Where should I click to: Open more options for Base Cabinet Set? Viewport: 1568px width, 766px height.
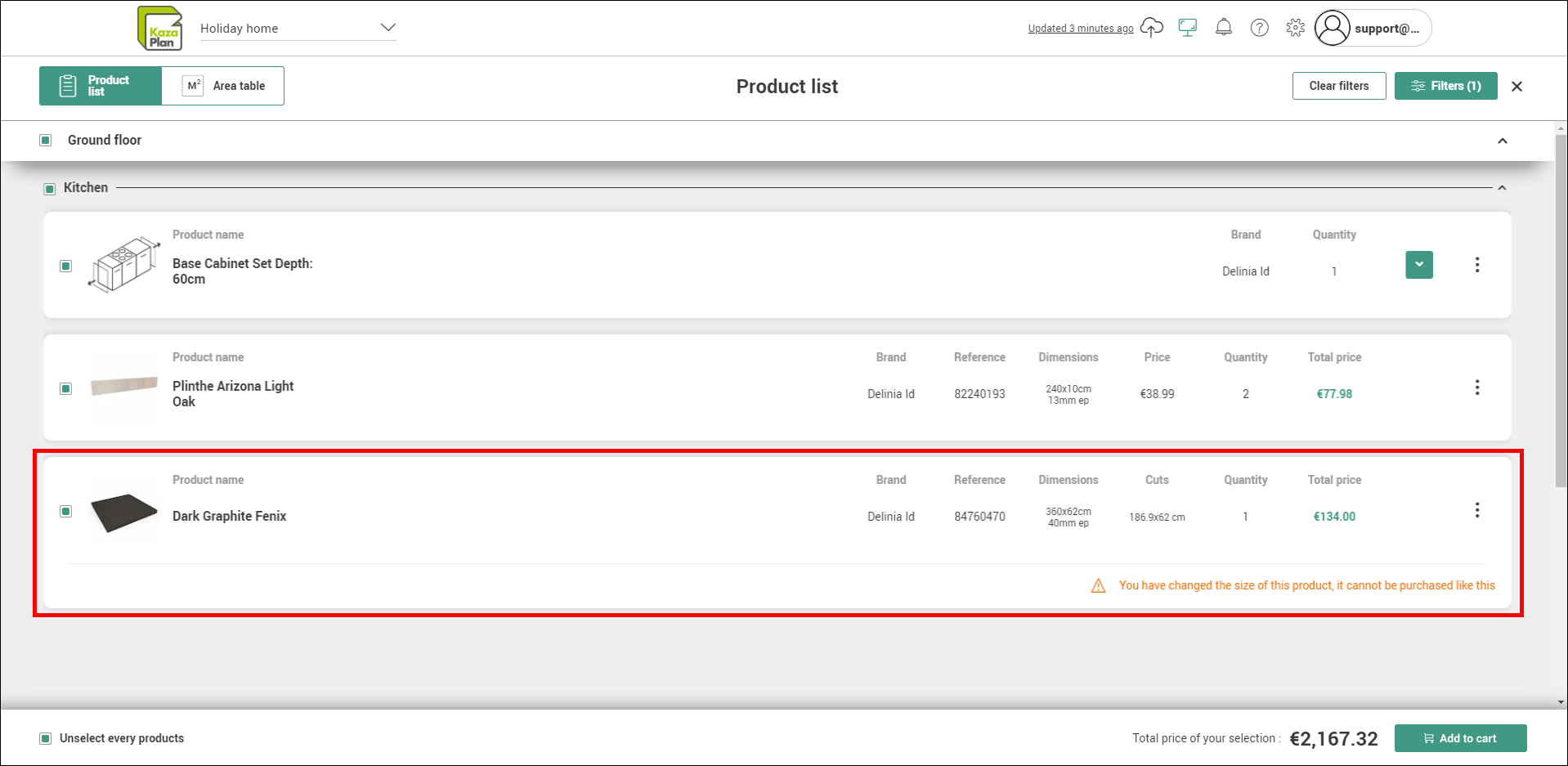pos(1477,265)
